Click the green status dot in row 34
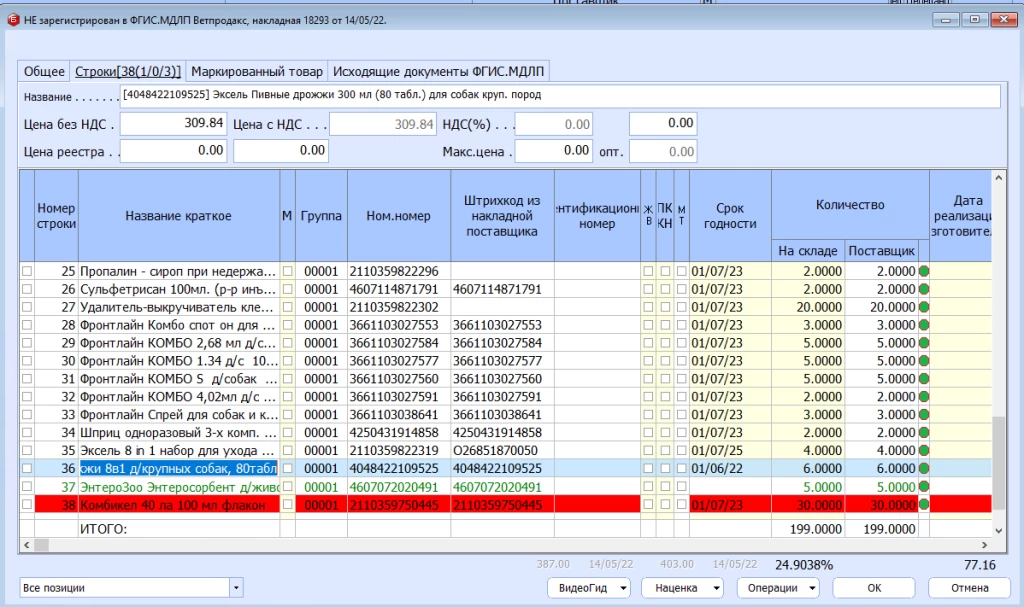The image size is (1024, 607). tap(923, 433)
